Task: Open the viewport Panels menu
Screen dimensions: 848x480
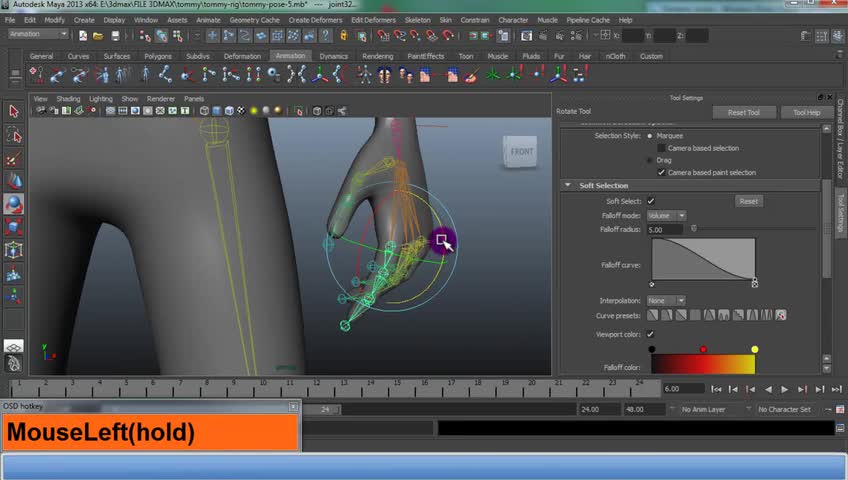Action: click(x=194, y=99)
